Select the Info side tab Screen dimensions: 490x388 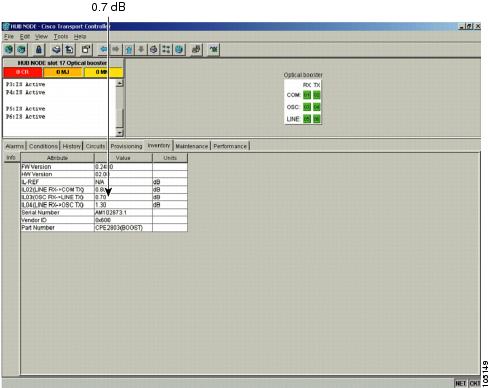(x=11, y=158)
